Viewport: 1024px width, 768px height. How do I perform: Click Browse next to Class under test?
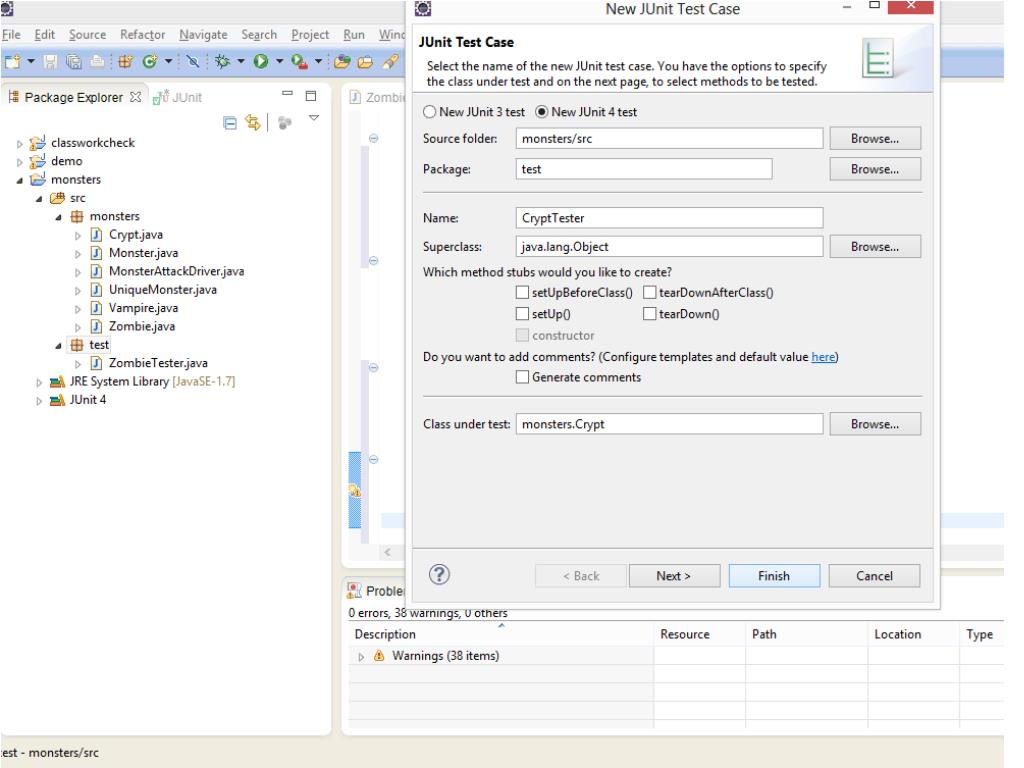click(875, 424)
